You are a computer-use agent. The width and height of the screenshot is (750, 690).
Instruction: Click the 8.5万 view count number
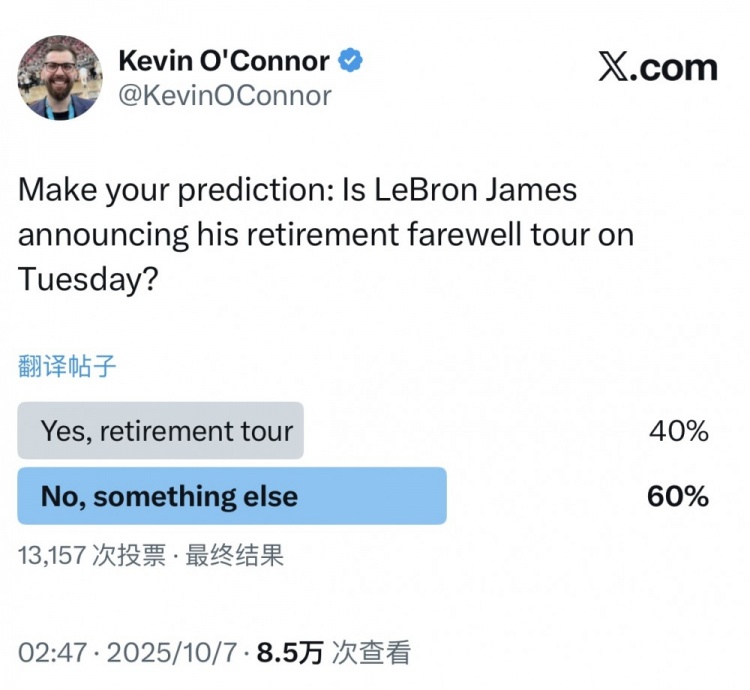coord(290,653)
